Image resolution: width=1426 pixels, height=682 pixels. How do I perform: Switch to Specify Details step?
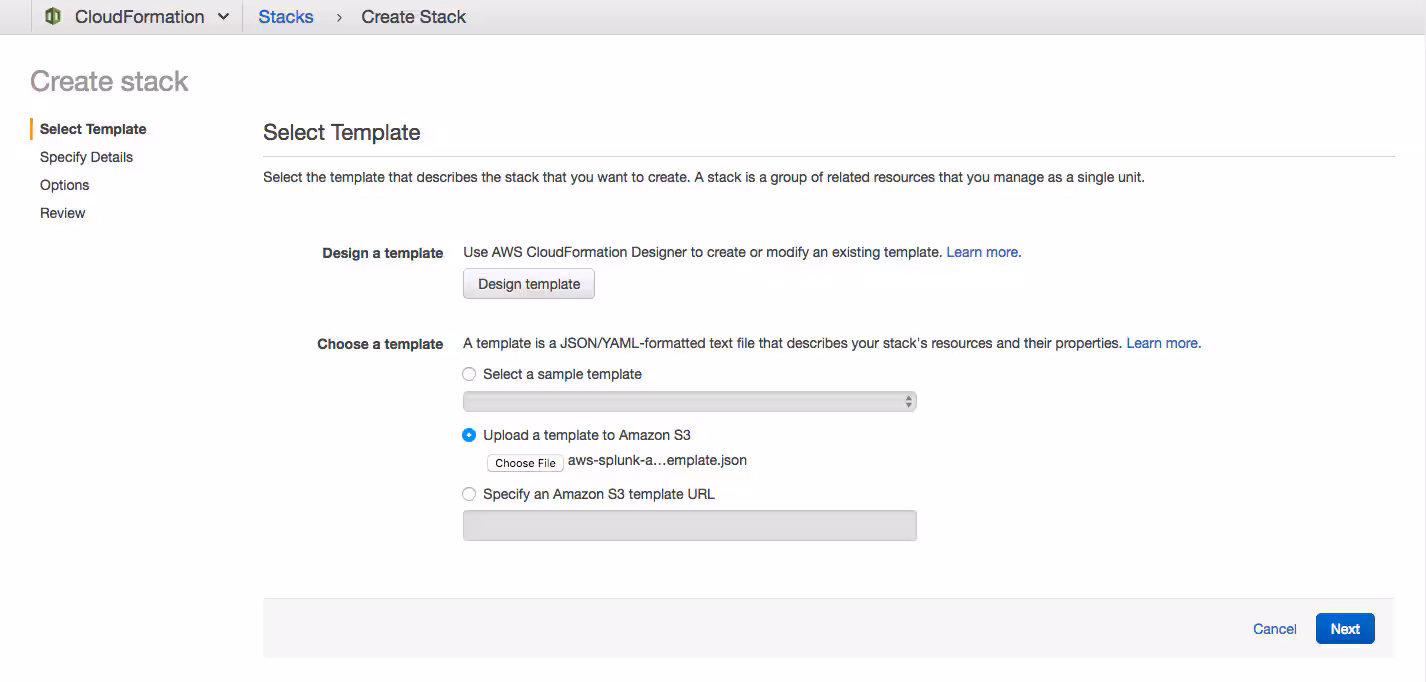tap(86, 157)
